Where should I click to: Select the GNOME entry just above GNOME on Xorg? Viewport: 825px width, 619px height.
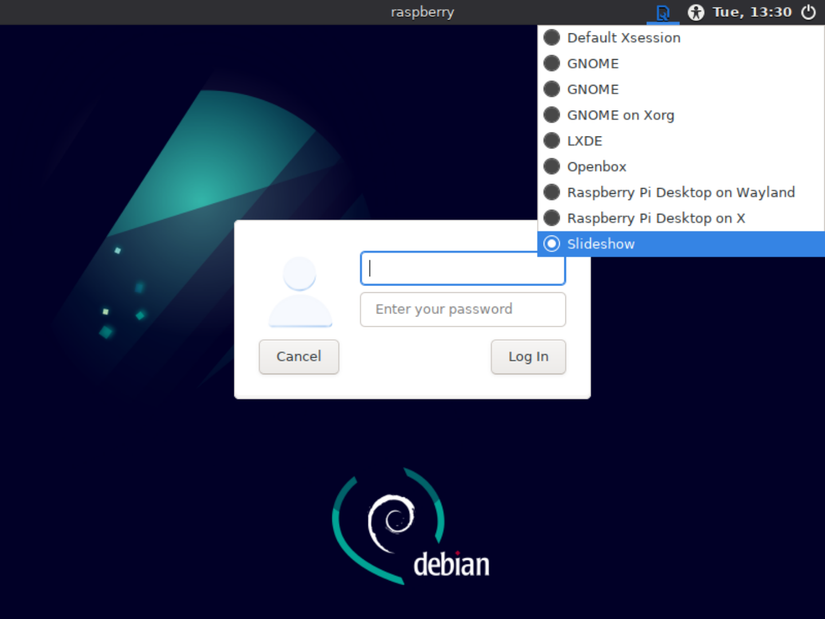592,89
